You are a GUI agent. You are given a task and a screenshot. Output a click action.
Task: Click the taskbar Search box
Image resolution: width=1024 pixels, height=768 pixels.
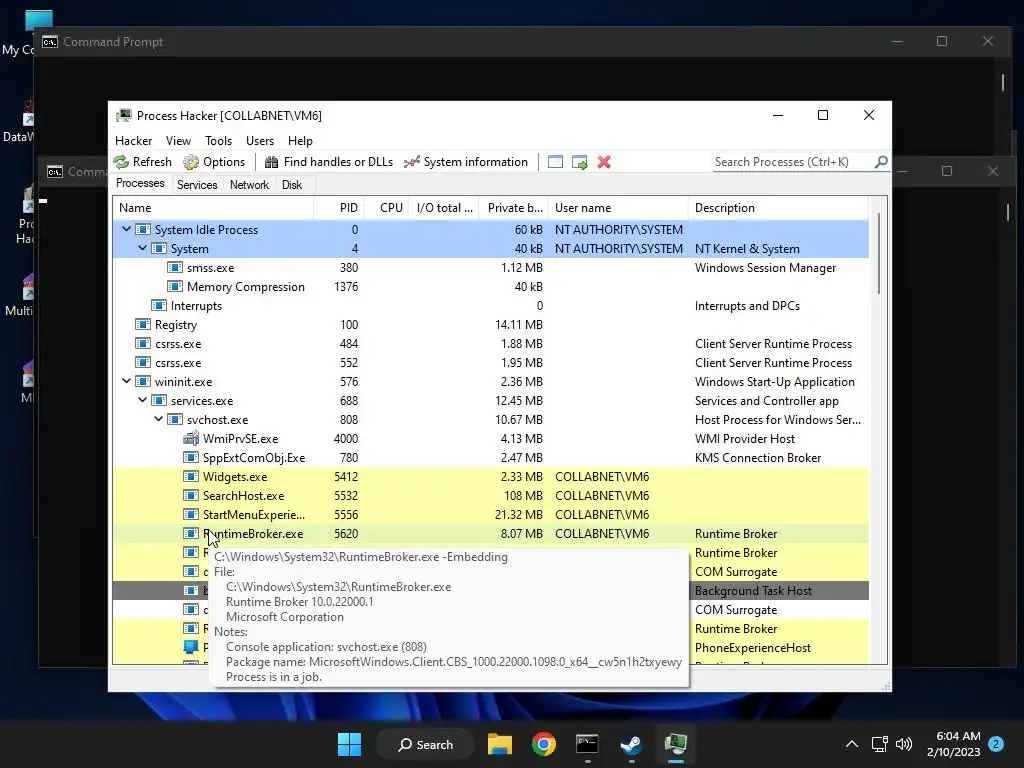(x=425, y=744)
